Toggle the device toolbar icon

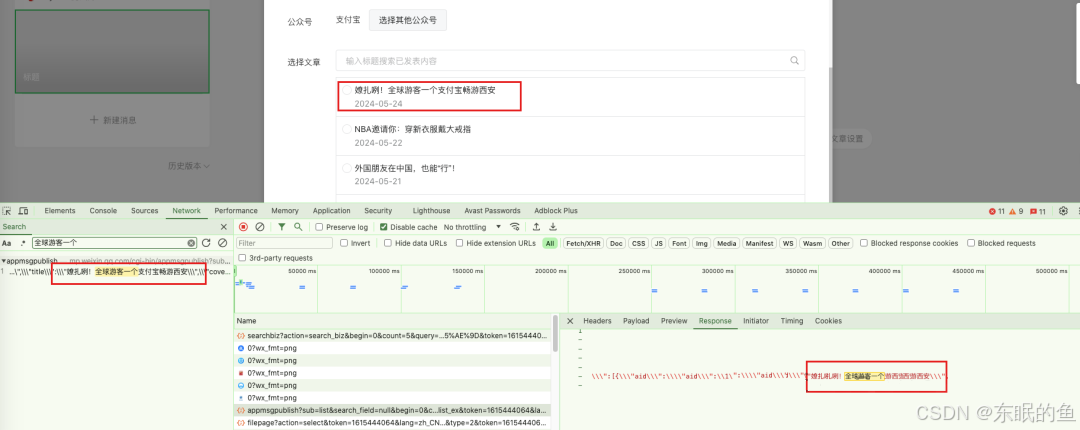click(23, 211)
